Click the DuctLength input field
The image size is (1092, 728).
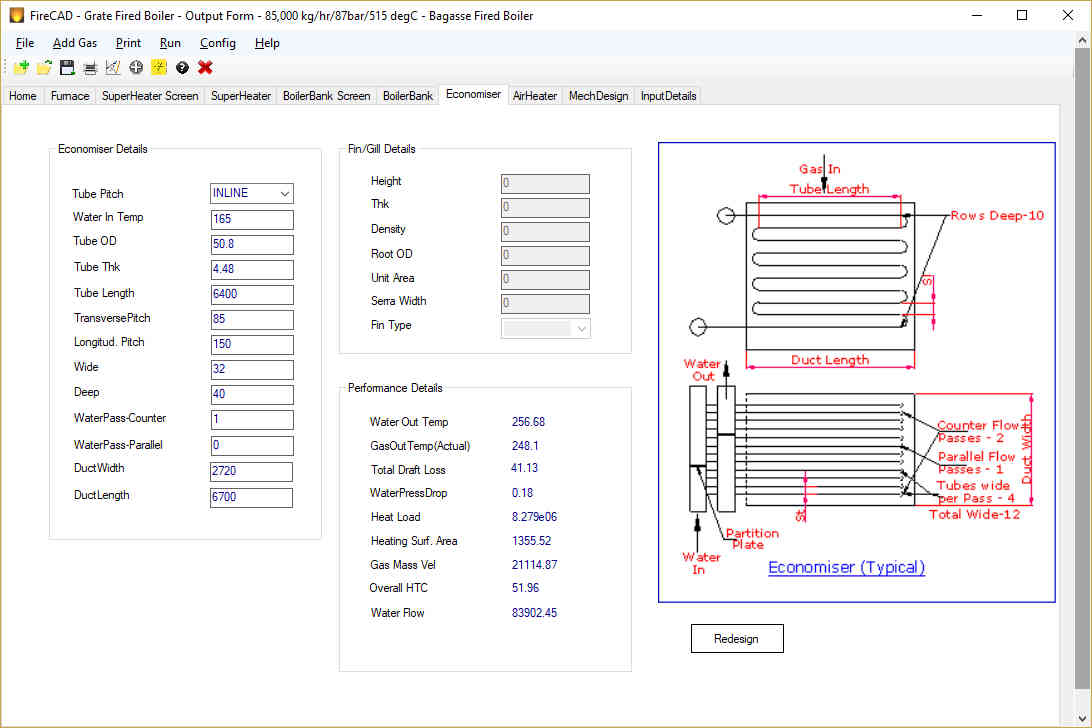point(251,497)
